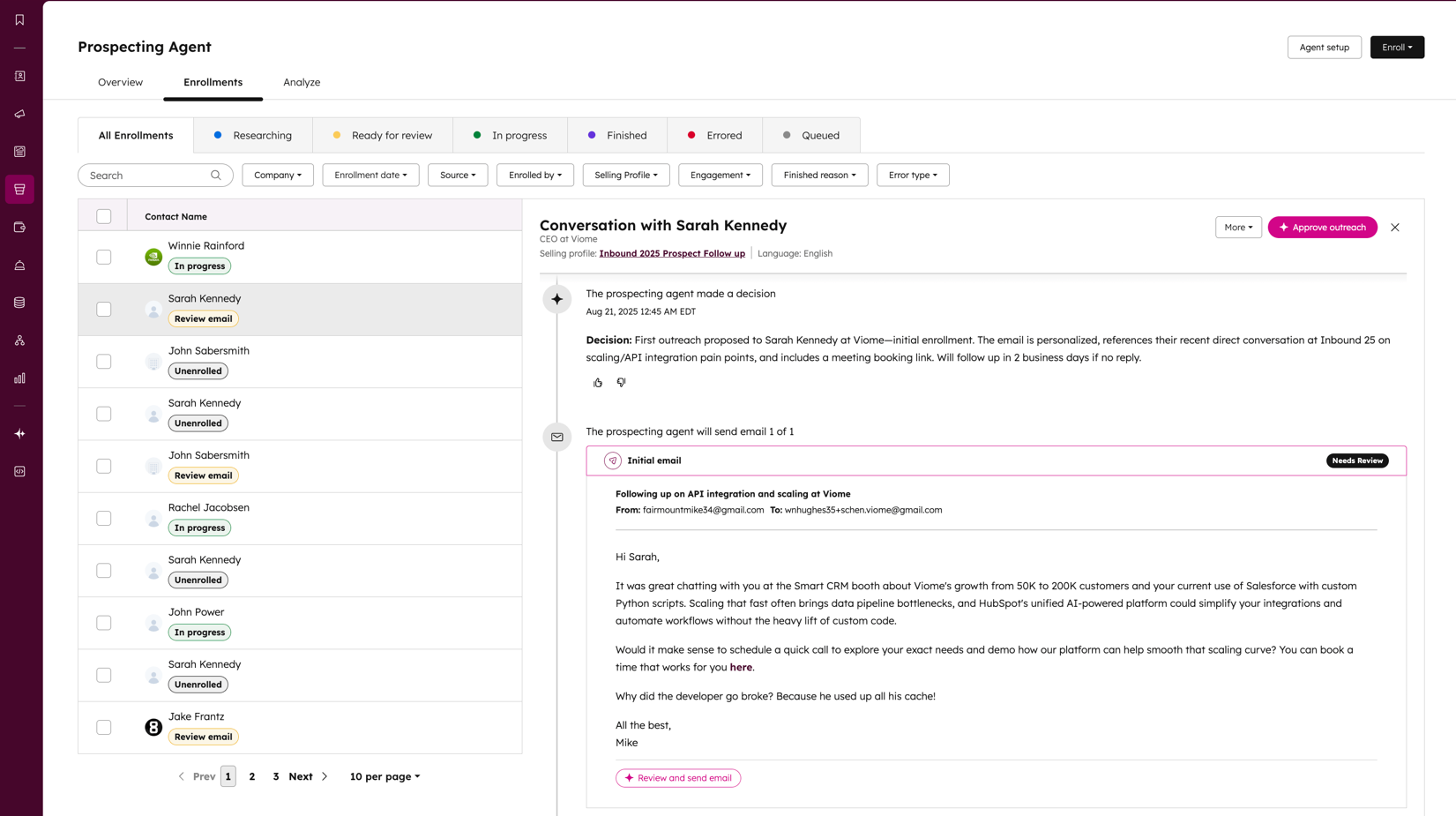Open the Inbound 2025 Prospect Follow up link

coord(672,253)
